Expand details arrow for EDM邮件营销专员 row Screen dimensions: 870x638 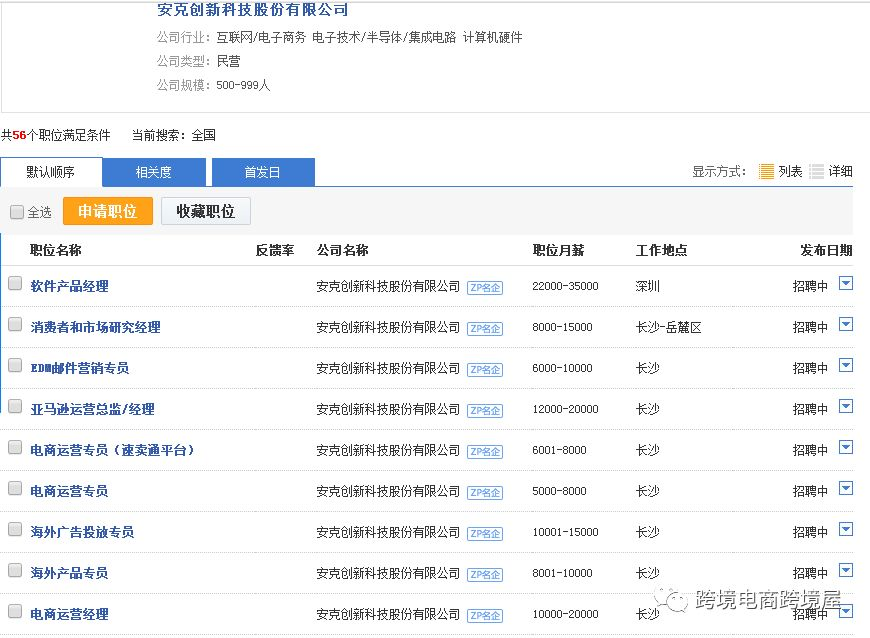(846, 366)
